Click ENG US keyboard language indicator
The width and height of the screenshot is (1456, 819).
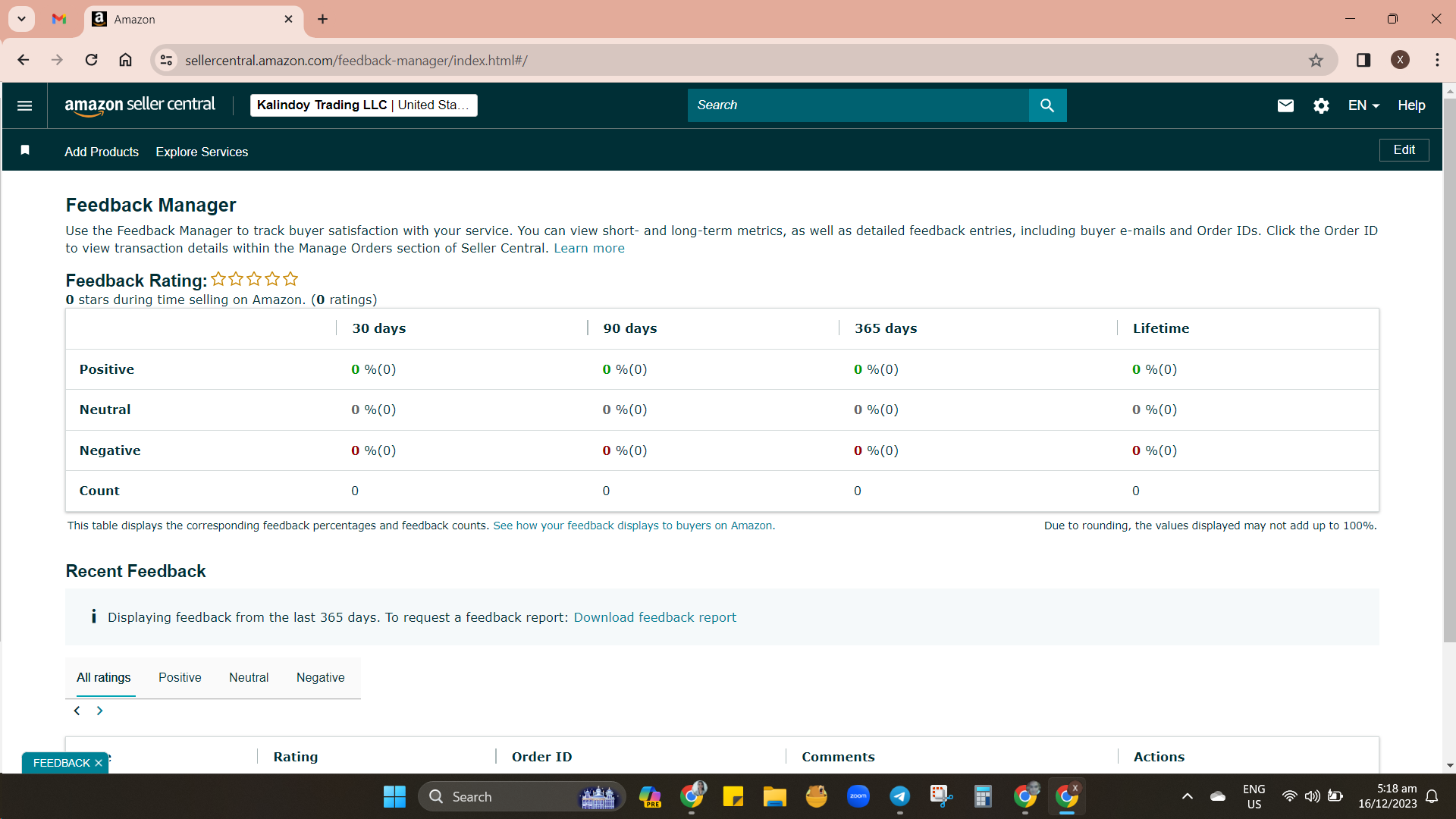point(1254,796)
